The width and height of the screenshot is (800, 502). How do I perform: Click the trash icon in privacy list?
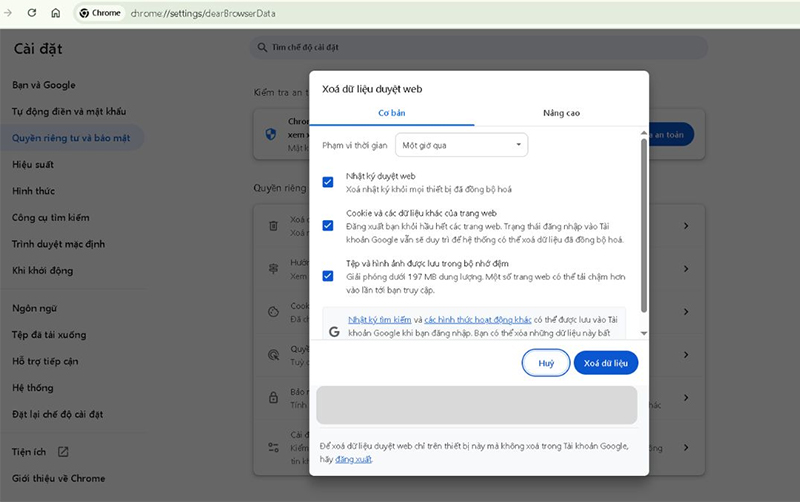pyautogui.click(x=273, y=226)
